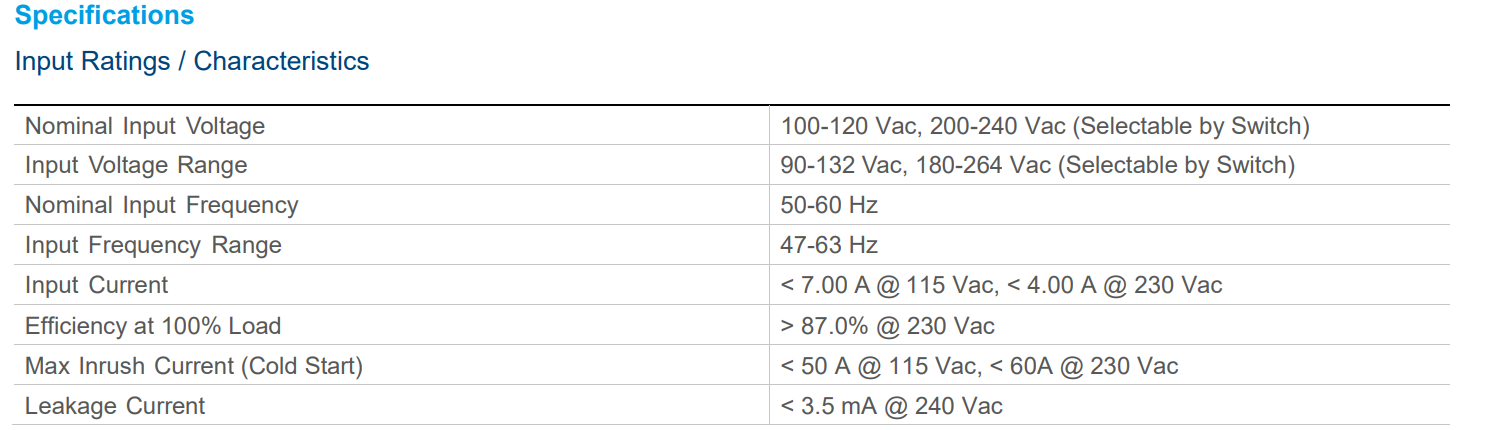Click the < 7.00 A @ 115 Vac value

[x=889, y=285]
